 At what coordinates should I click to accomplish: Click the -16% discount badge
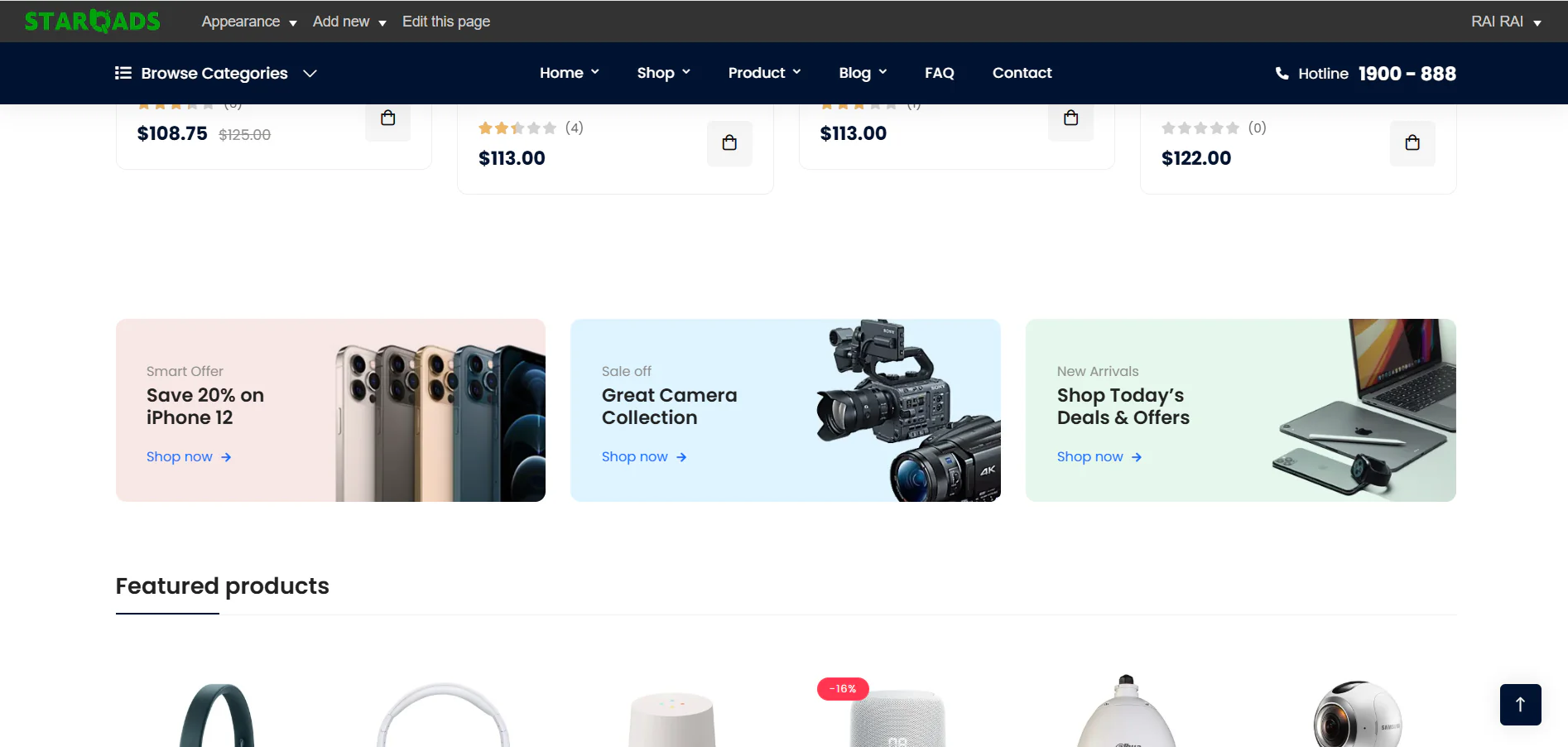tap(843, 689)
